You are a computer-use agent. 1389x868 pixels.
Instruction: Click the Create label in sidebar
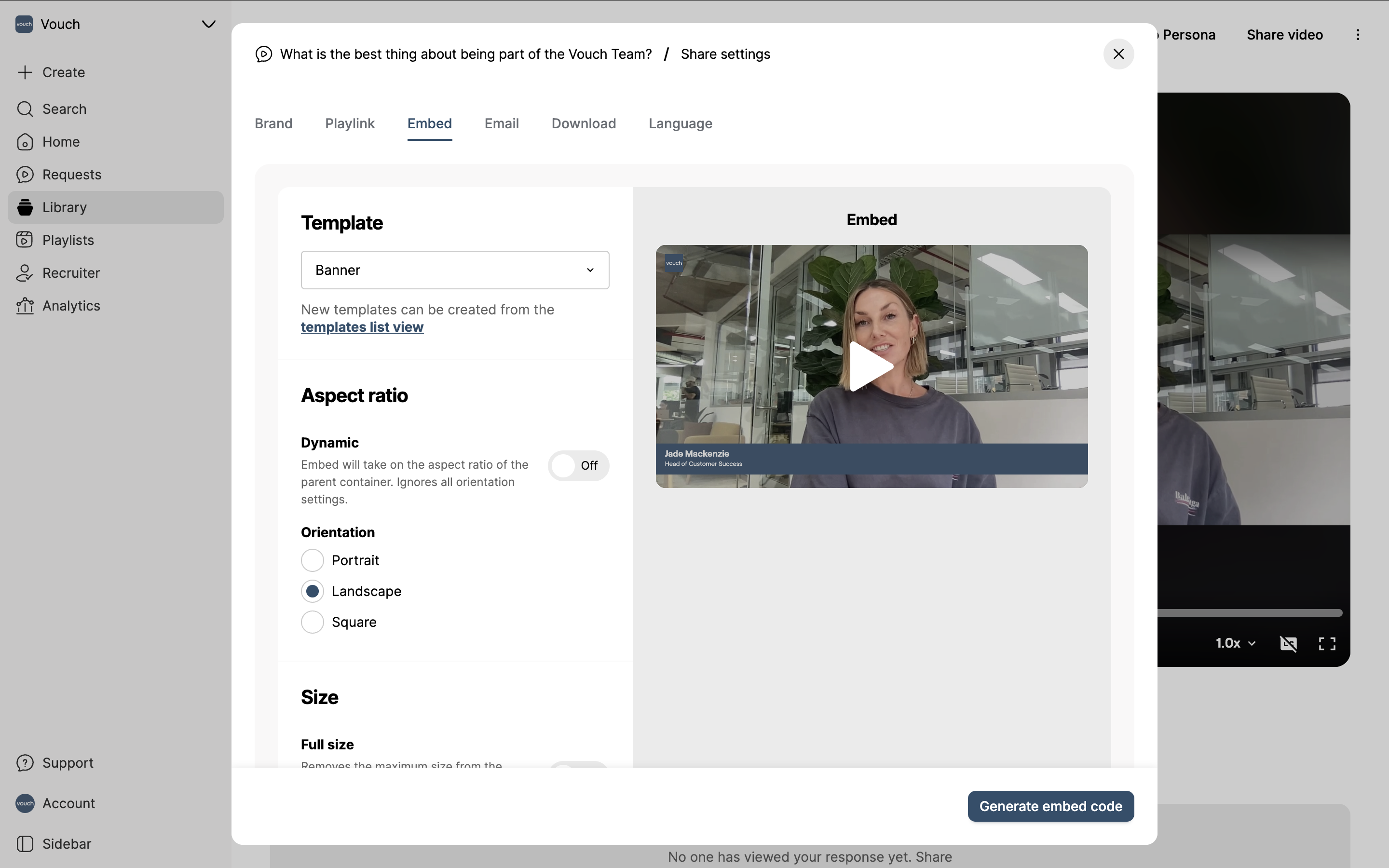[x=64, y=72]
